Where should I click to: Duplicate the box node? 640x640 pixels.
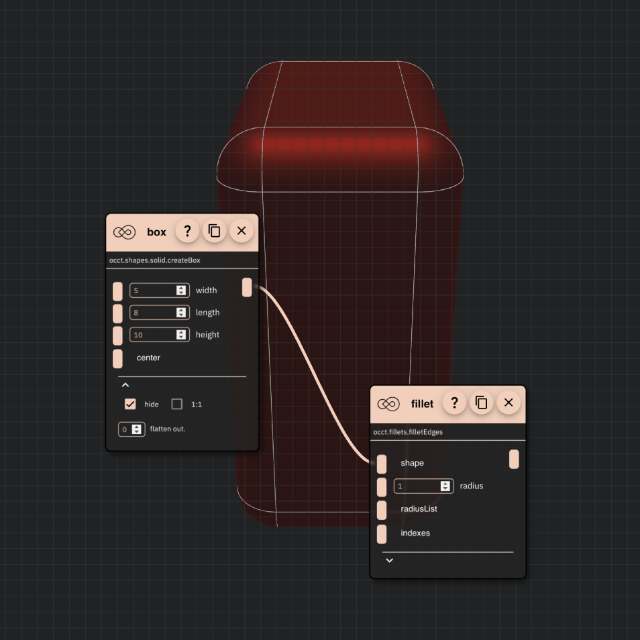pyautogui.click(x=214, y=231)
